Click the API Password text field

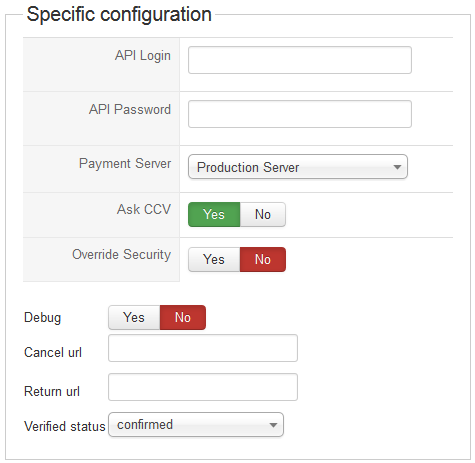pyautogui.click(x=300, y=114)
